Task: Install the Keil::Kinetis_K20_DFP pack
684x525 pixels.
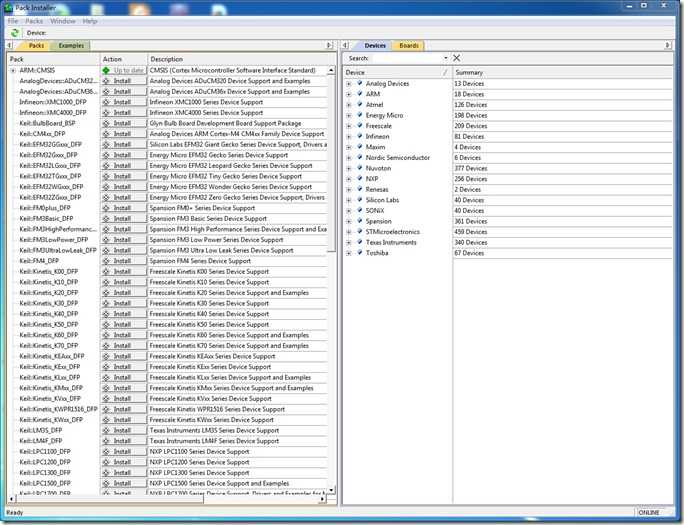Action: pos(124,293)
